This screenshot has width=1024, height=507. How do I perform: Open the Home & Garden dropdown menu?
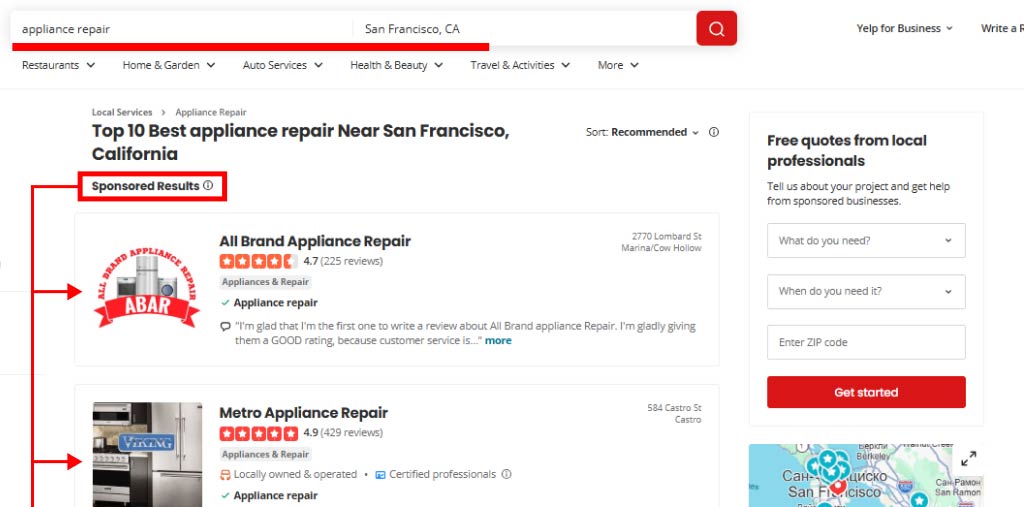169,65
